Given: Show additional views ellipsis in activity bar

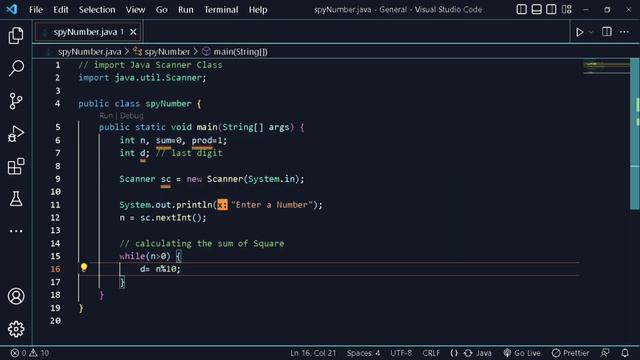Looking at the screenshot, I should point(16,231).
